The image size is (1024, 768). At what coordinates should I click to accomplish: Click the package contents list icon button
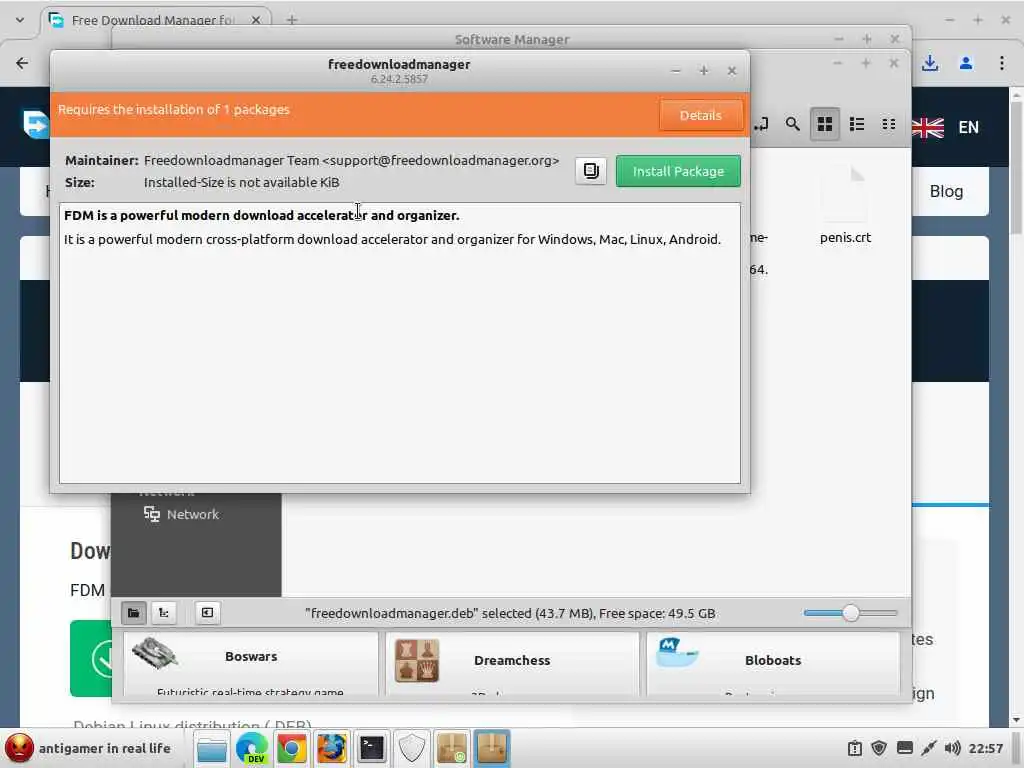click(x=590, y=171)
